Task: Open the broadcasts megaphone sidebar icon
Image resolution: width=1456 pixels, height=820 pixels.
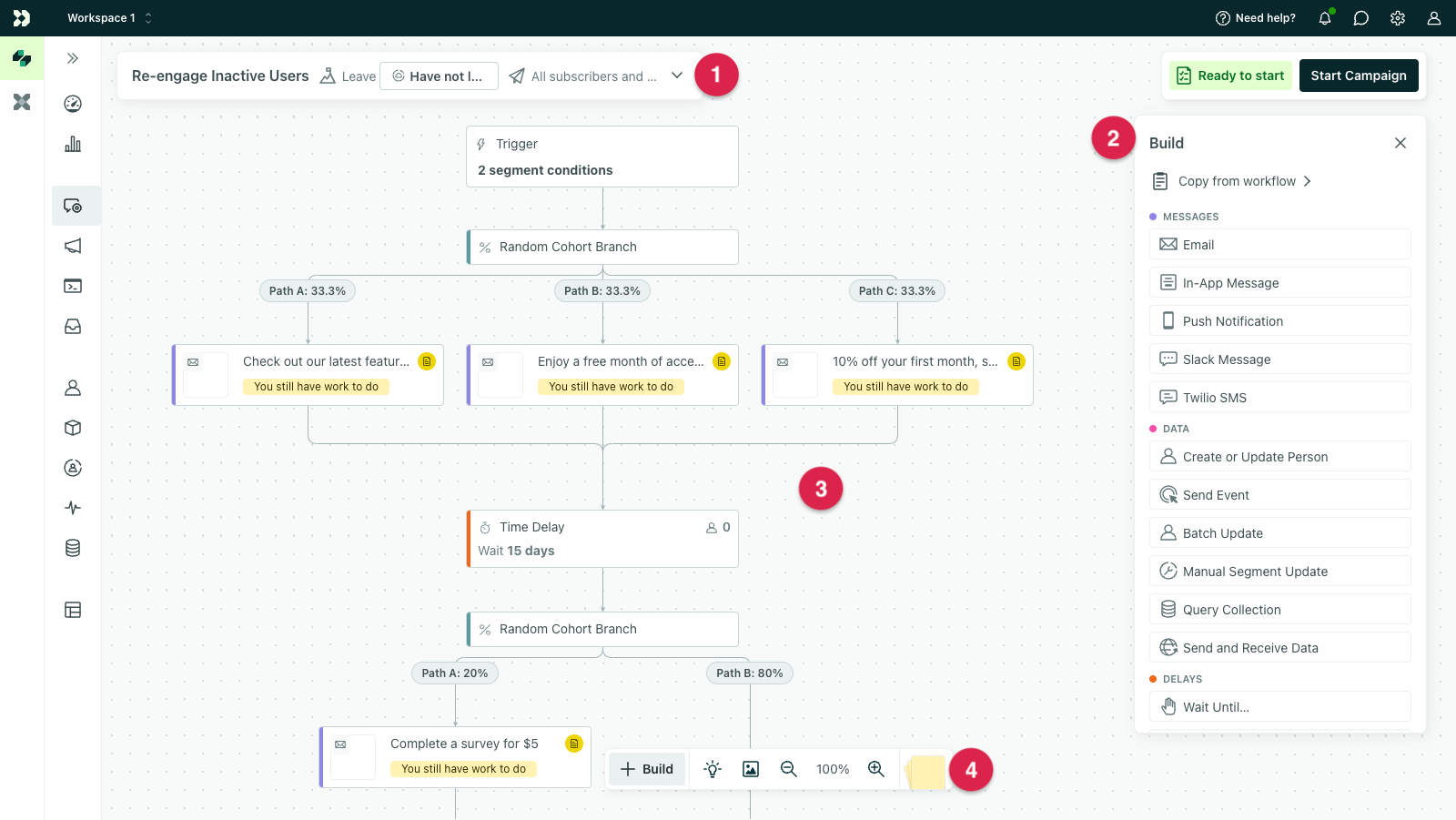Action: click(73, 246)
